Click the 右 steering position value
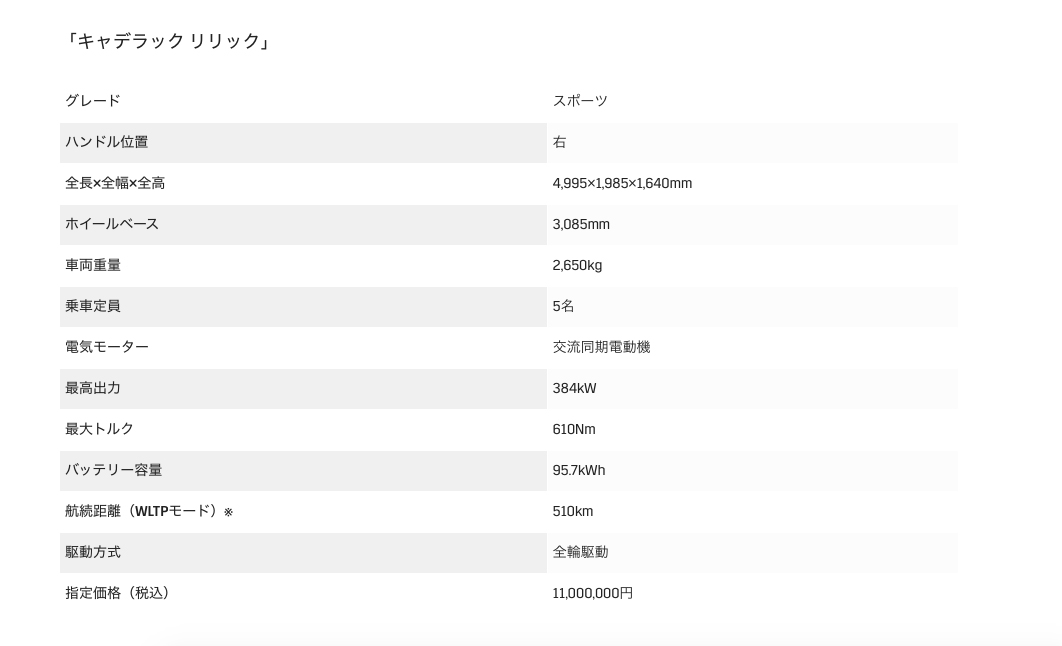The width and height of the screenshot is (1062, 646). coord(559,142)
